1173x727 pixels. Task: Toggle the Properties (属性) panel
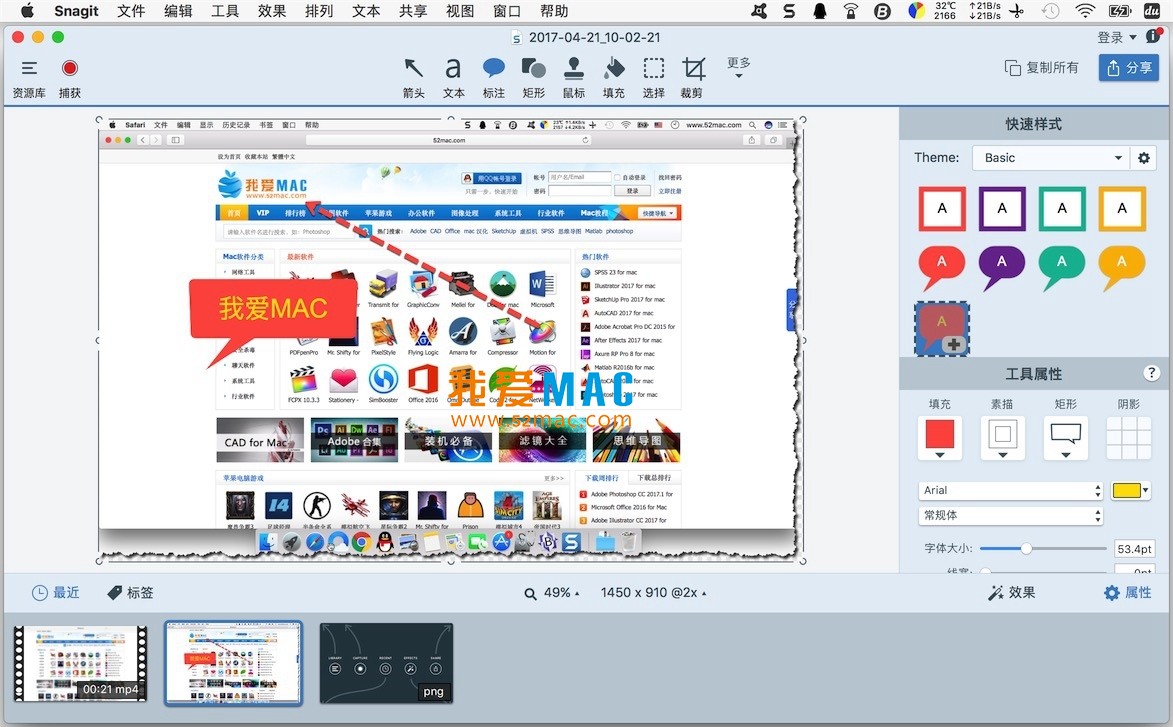pyautogui.click(x=1127, y=592)
